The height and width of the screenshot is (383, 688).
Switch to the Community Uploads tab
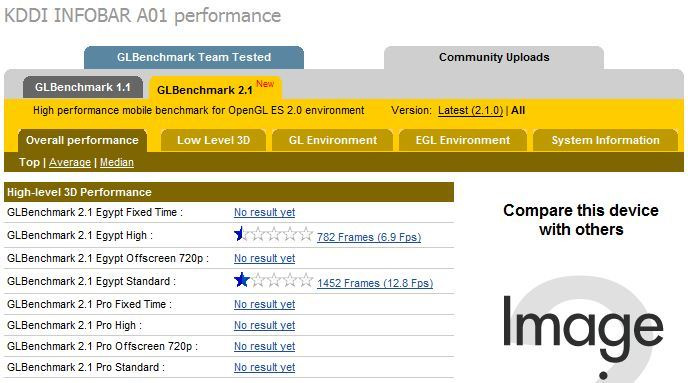pos(494,57)
